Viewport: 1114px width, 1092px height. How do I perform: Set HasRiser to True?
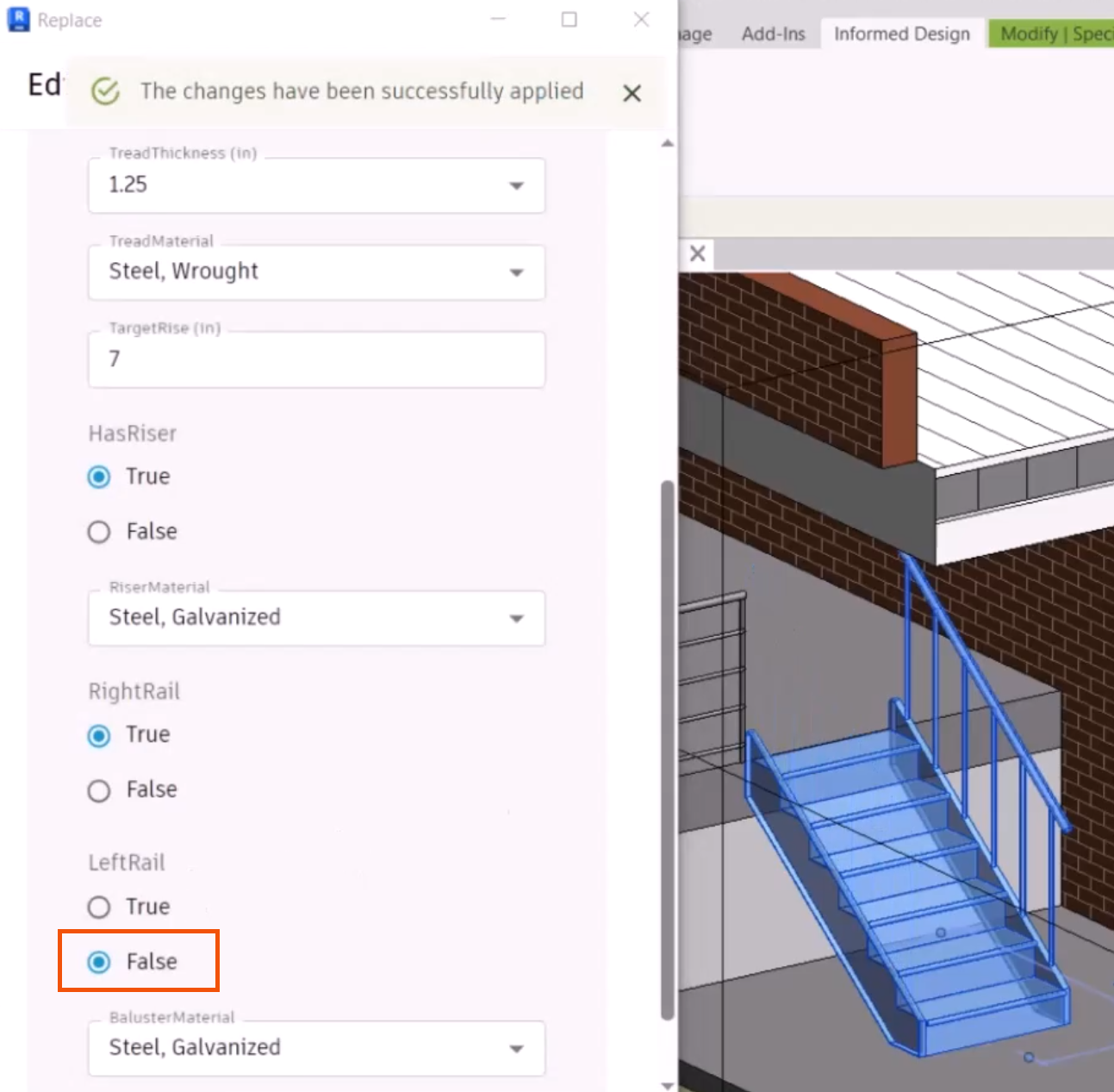(x=99, y=477)
